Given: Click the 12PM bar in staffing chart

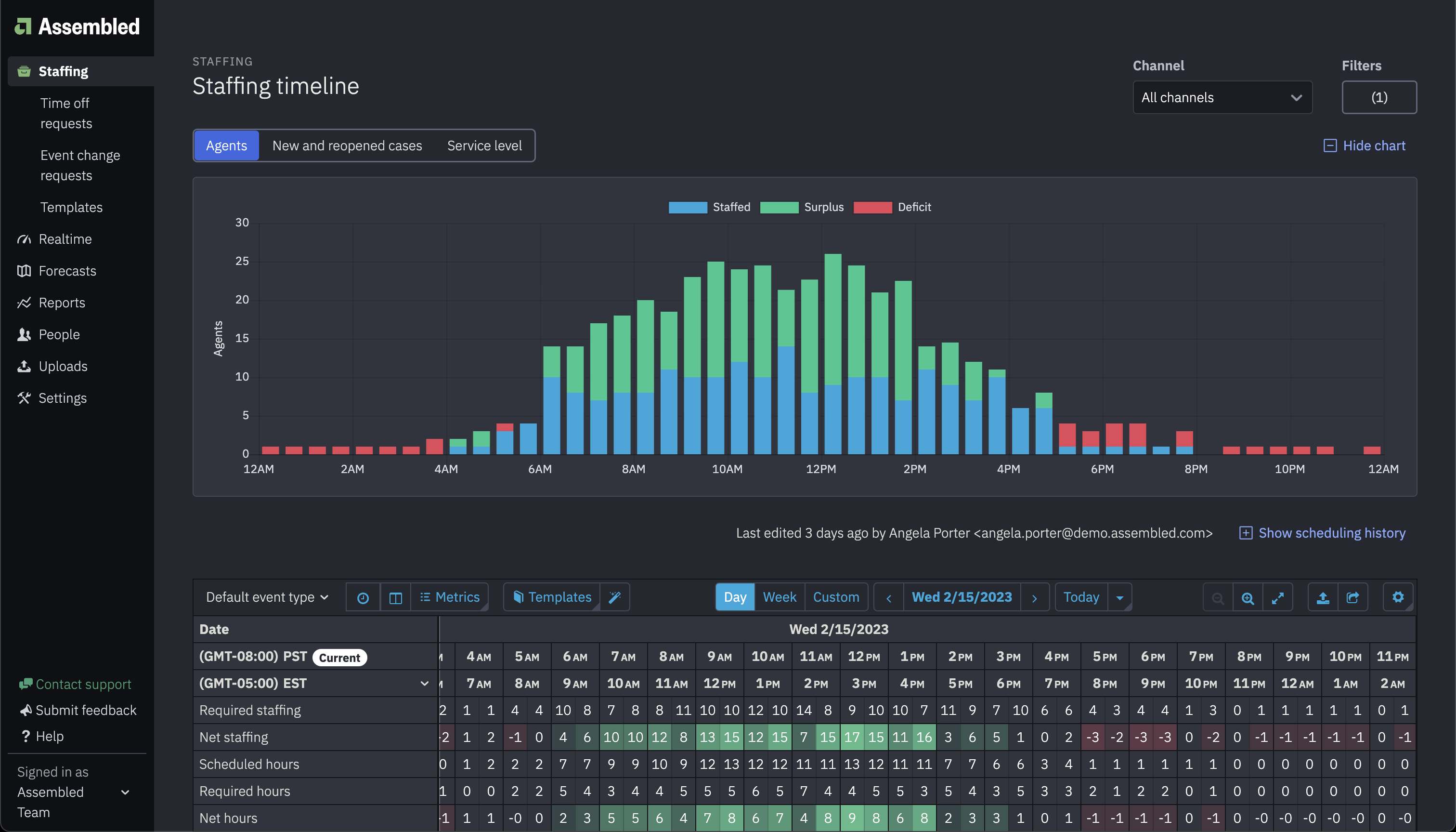Looking at the screenshot, I should [833, 354].
